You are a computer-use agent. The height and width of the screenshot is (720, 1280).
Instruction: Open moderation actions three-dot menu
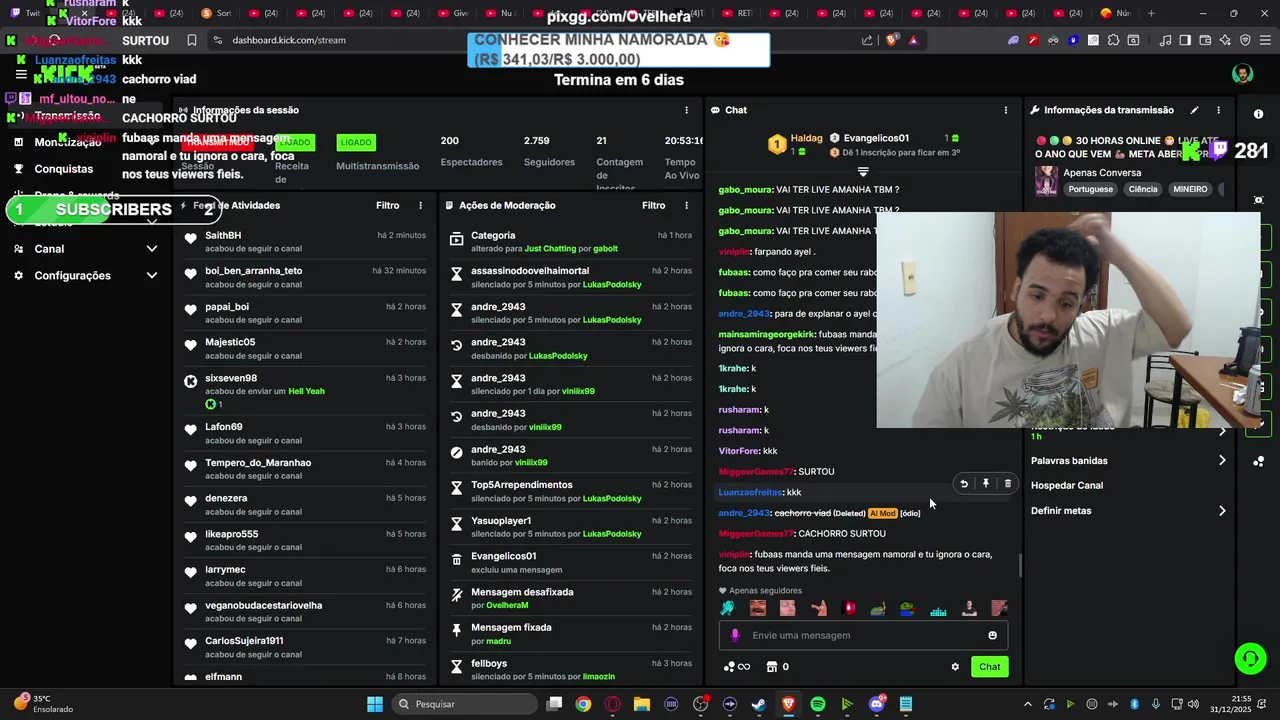[x=686, y=205]
